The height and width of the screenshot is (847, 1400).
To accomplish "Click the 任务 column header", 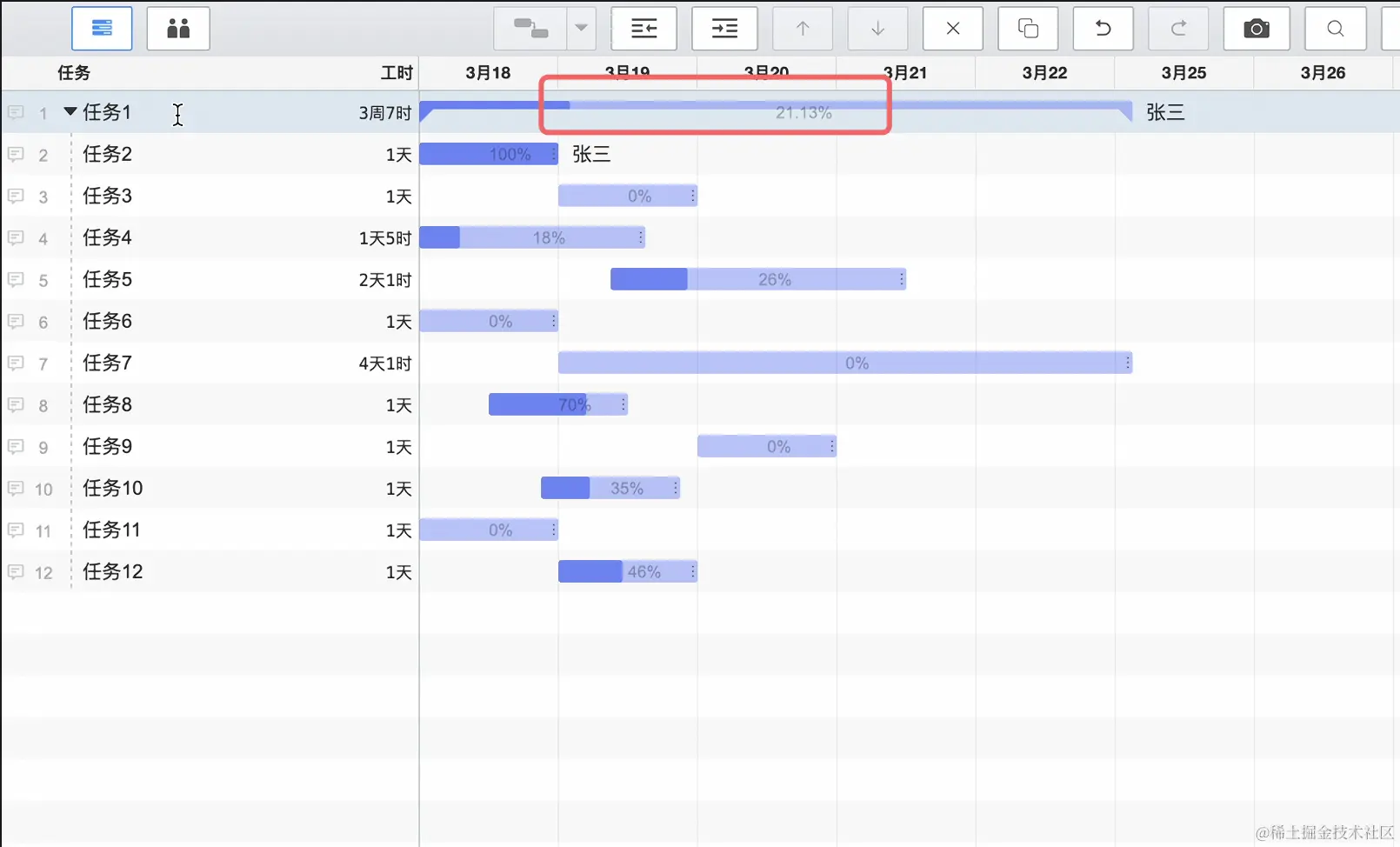I will [x=74, y=73].
